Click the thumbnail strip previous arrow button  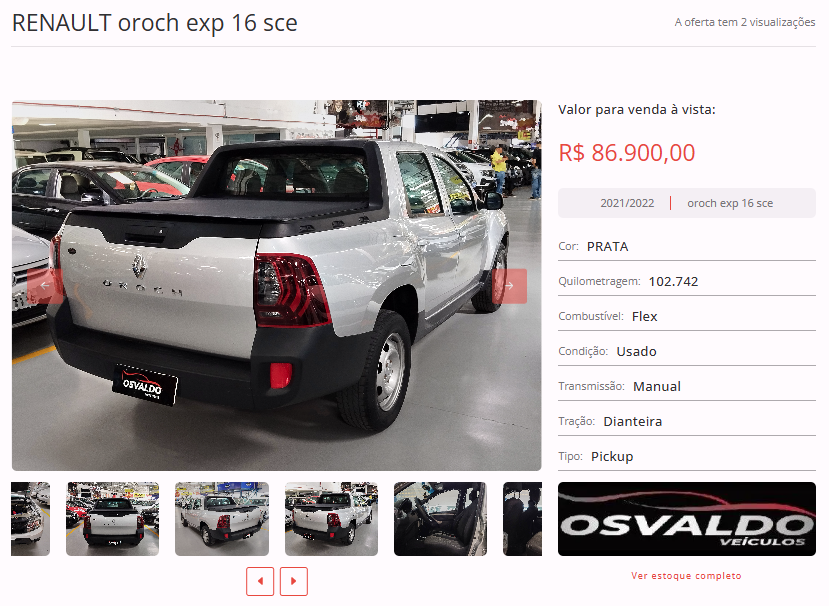coord(260,581)
